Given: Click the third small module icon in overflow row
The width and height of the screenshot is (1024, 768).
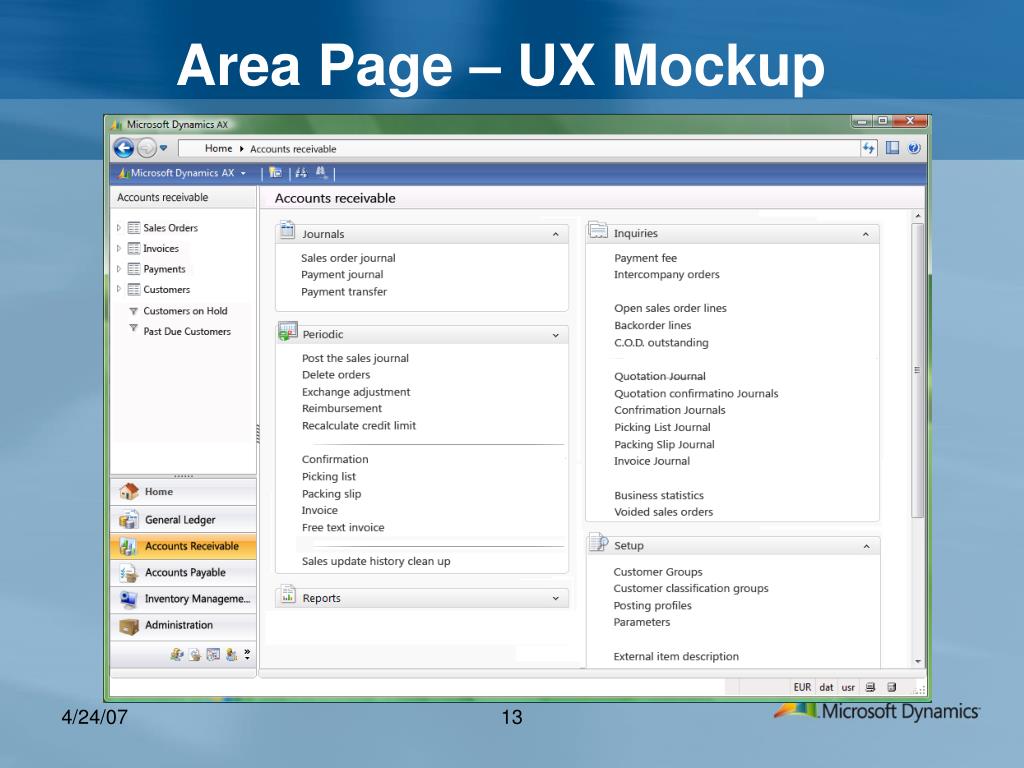Looking at the screenshot, I should click(x=213, y=654).
